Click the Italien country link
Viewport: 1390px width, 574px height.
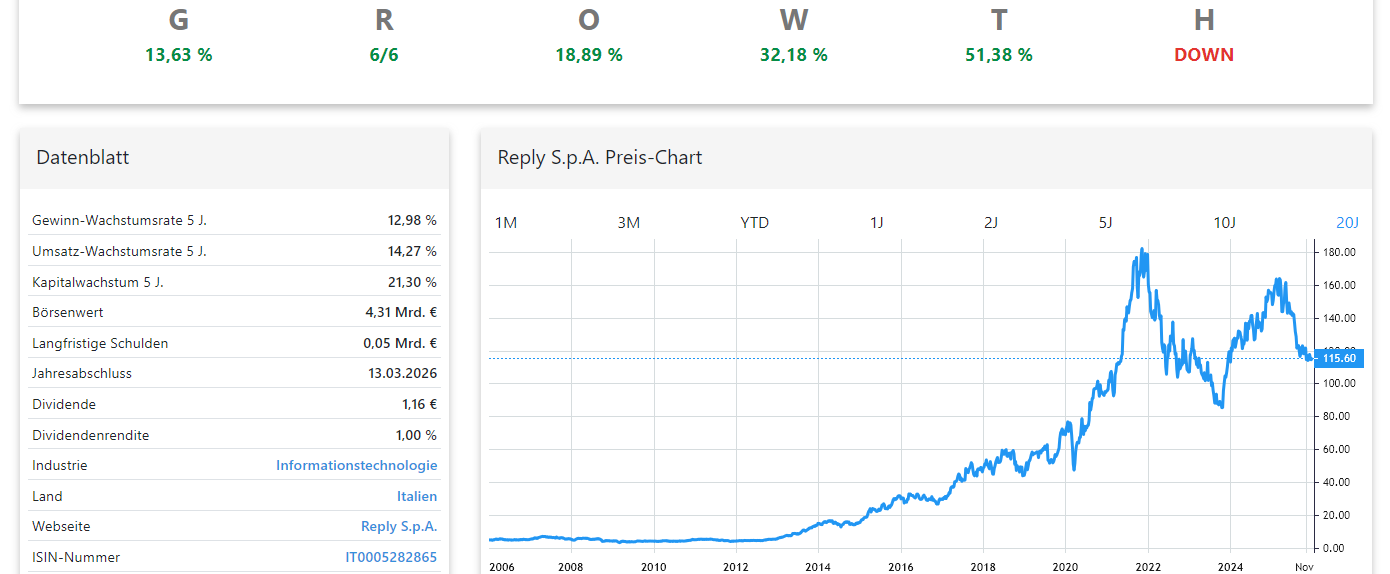click(416, 496)
